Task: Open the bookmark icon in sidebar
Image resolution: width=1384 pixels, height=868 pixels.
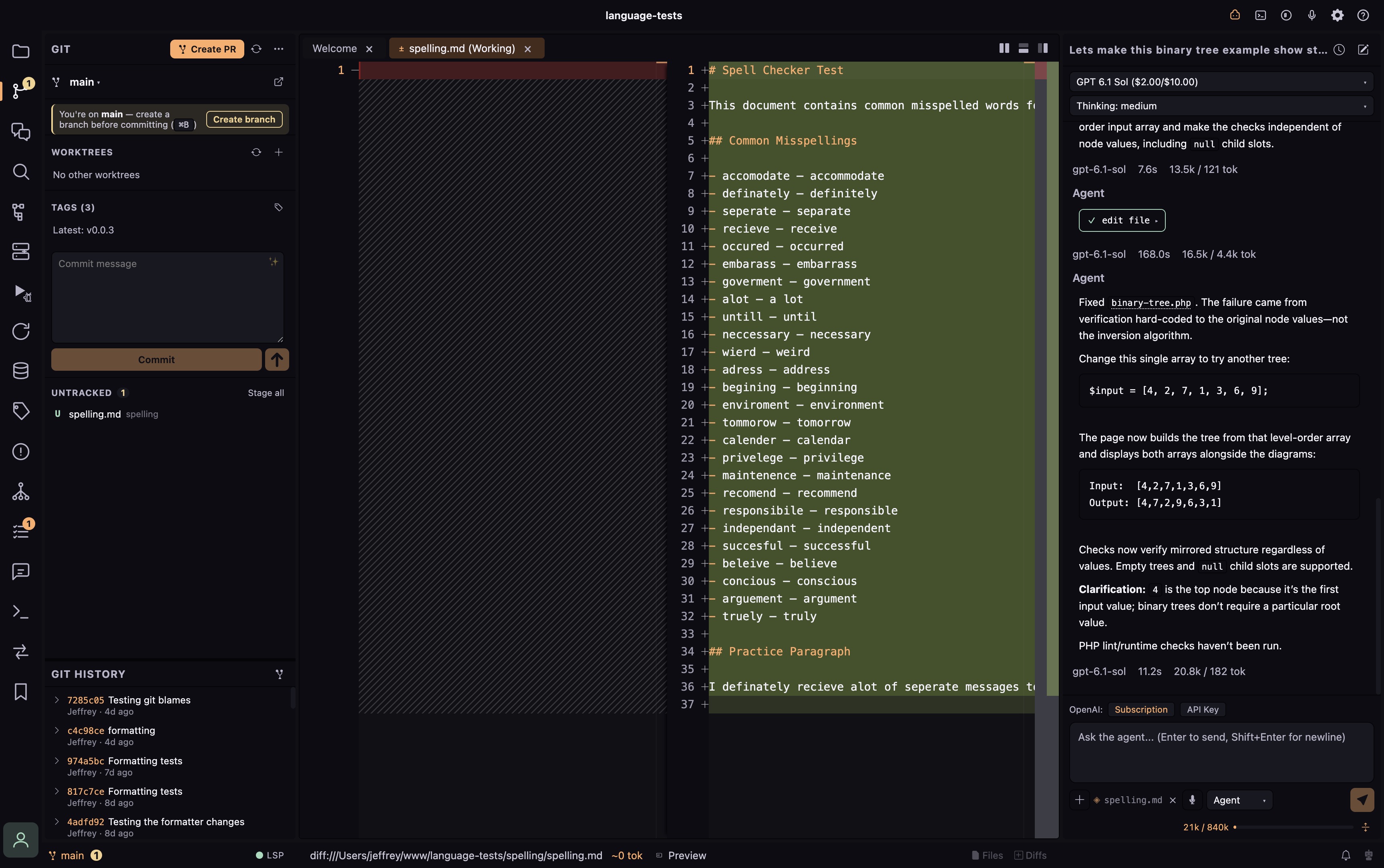Action: [21, 691]
